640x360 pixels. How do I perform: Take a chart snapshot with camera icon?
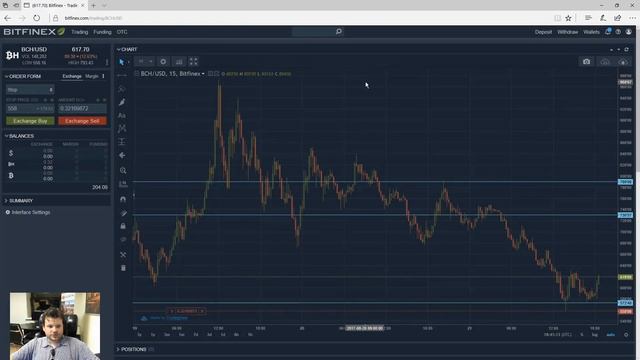point(587,62)
